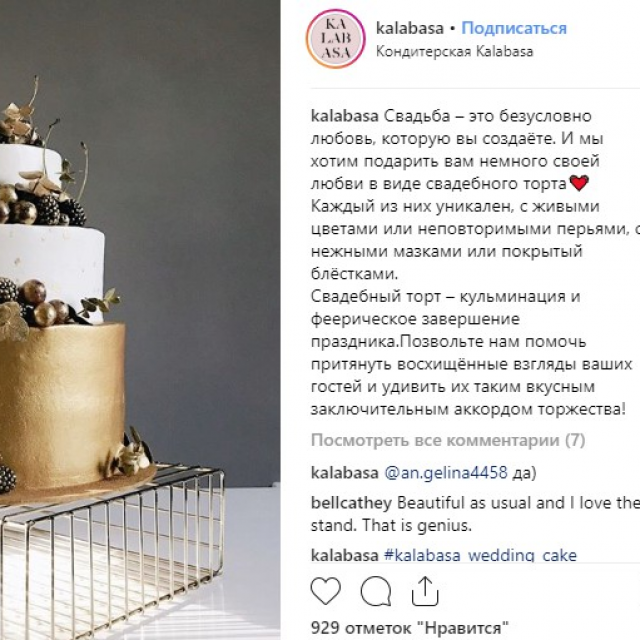The image size is (640, 640).
Task: View the 929 отметок "Нравится" likes list
Action: (409, 628)
